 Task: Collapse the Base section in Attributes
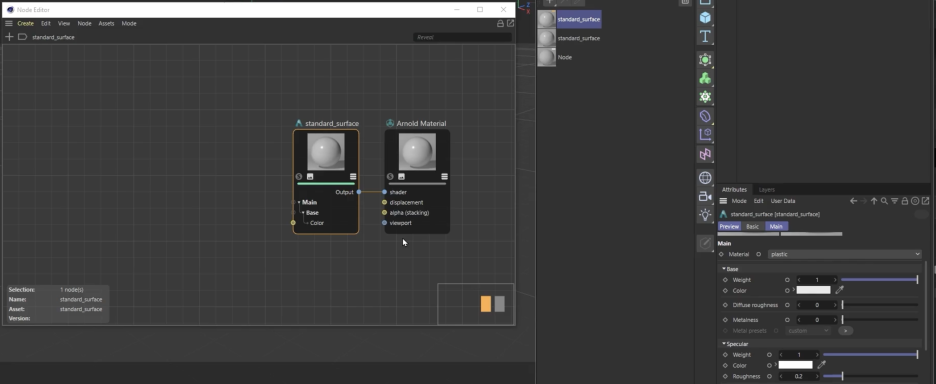[724, 269]
